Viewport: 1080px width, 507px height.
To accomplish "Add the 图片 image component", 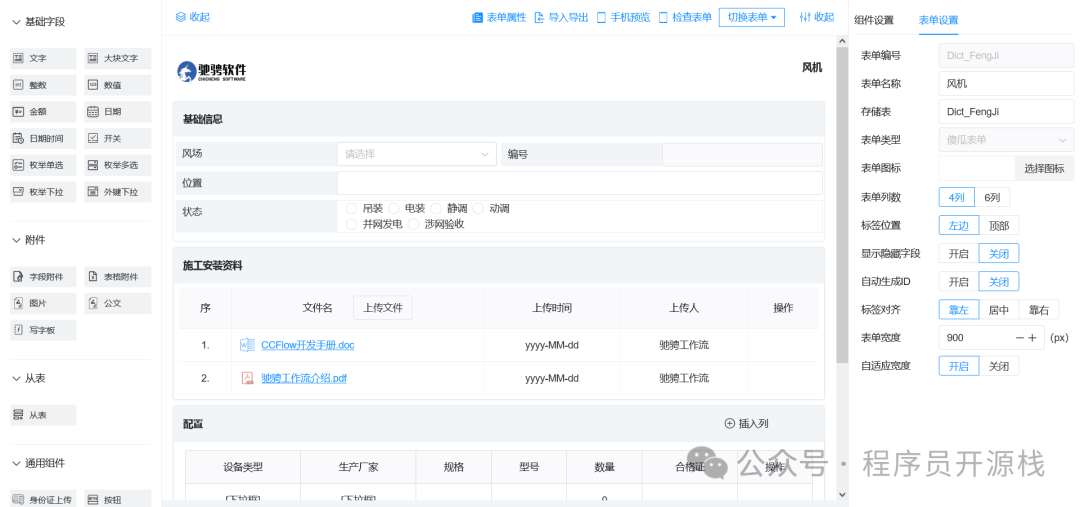I will click(x=43, y=303).
